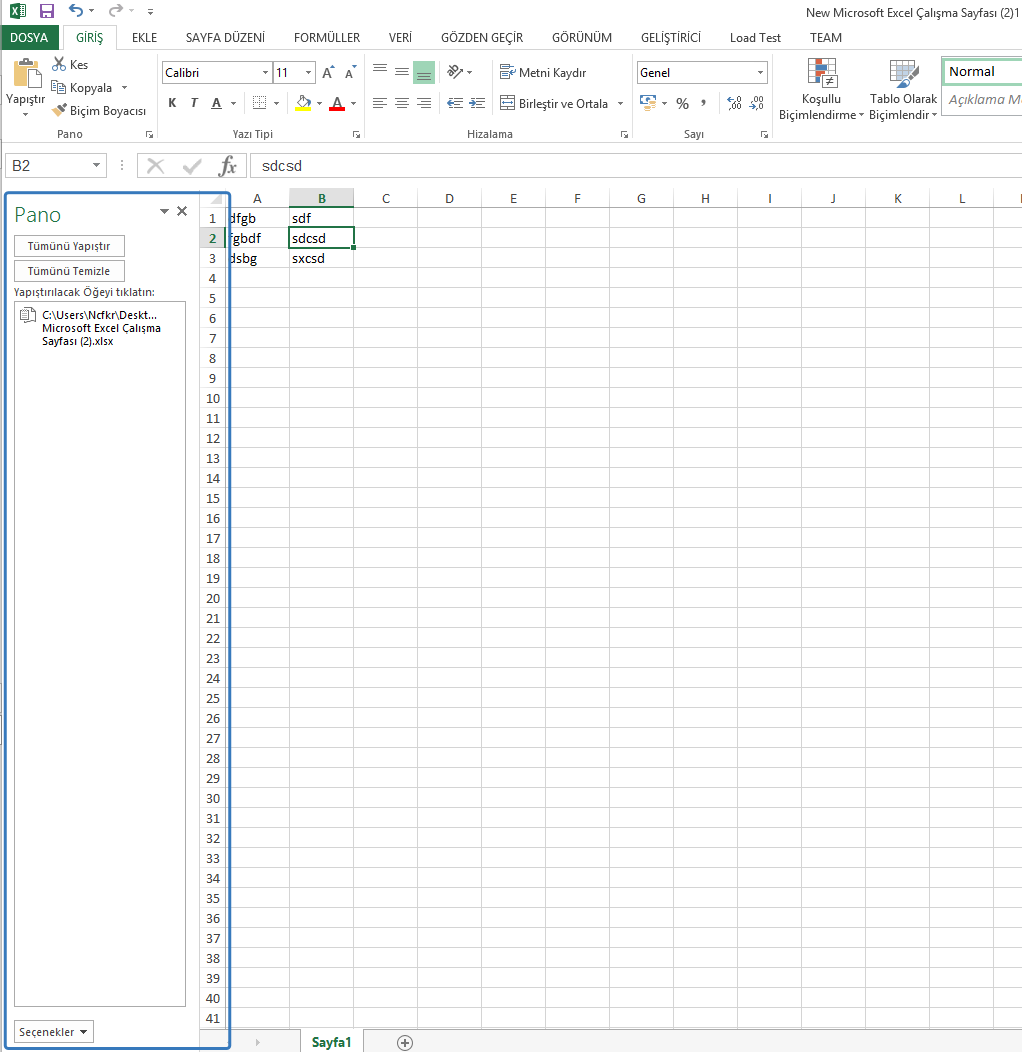Image resolution: width=1022 pixels, height=1052 pixels.
Task: Open the DOSYA tab
Action: (29, 38)
